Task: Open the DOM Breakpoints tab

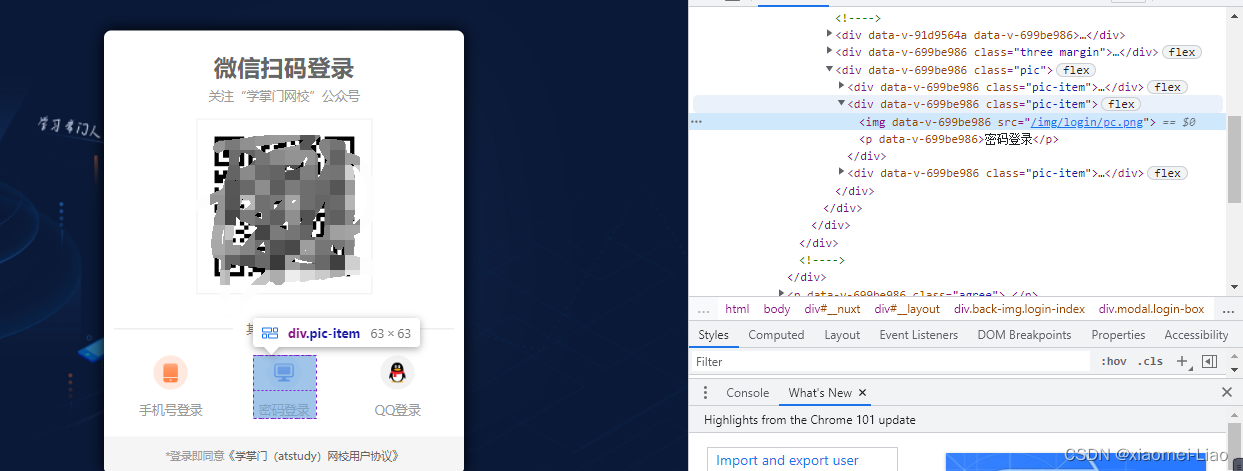Action: click(x=1024, y=335)
